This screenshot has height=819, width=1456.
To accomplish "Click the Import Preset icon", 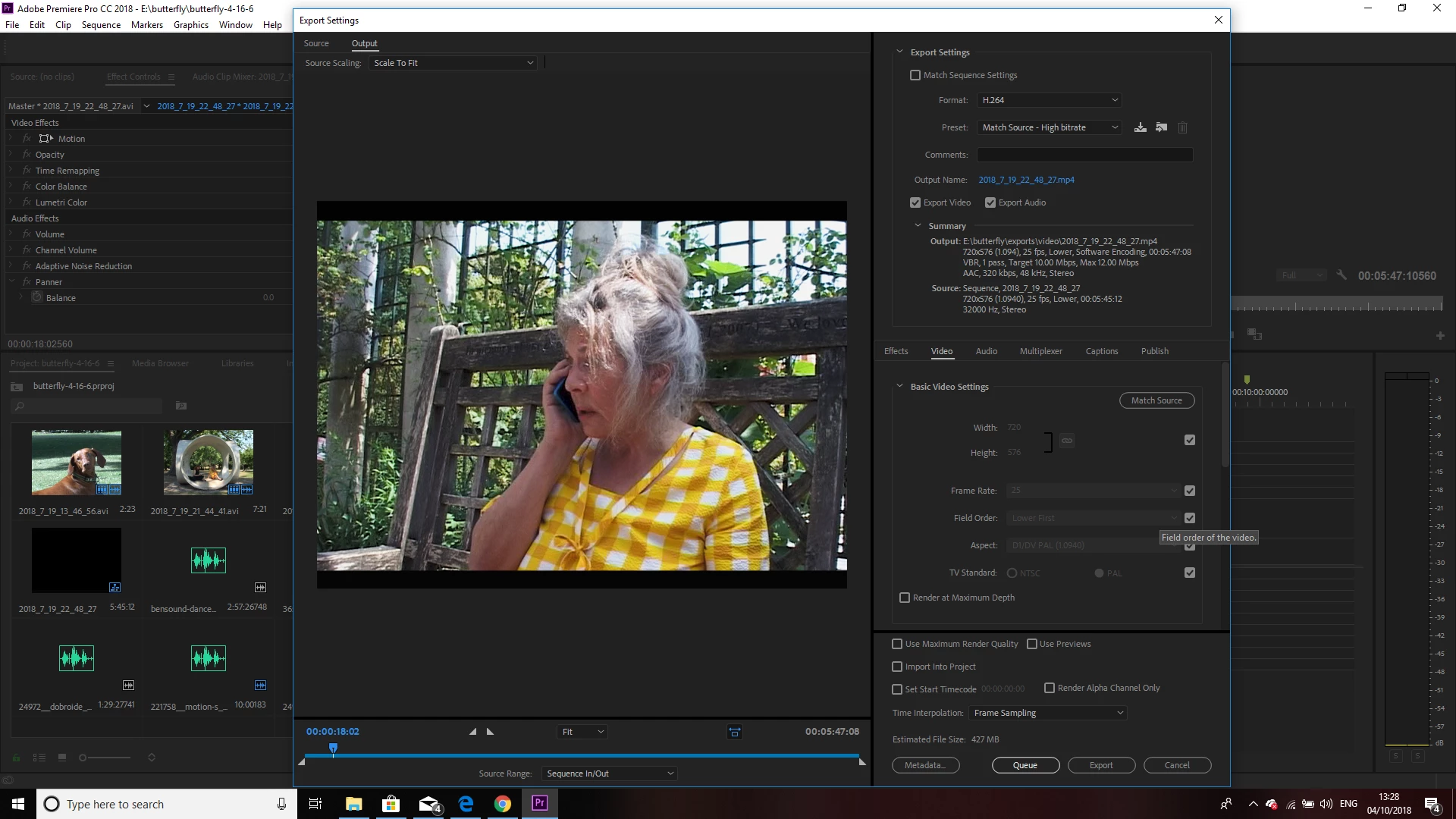I will 1161,127.
